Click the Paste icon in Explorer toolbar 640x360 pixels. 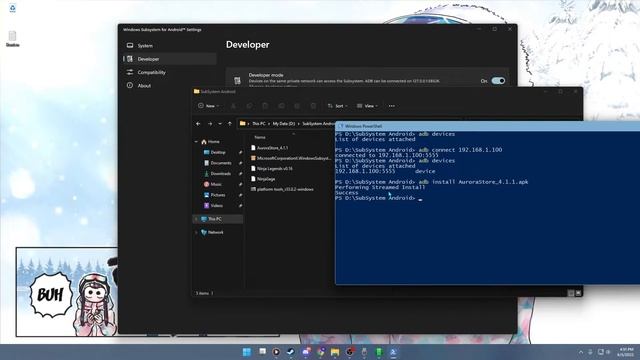tap(265, 106)
